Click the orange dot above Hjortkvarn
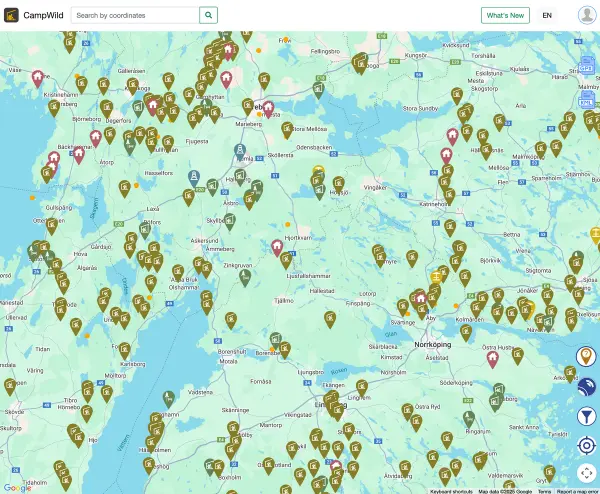Image resolution: width=600 pixels, height=494 pixels. pyautogui.click(x=287, y=224)
